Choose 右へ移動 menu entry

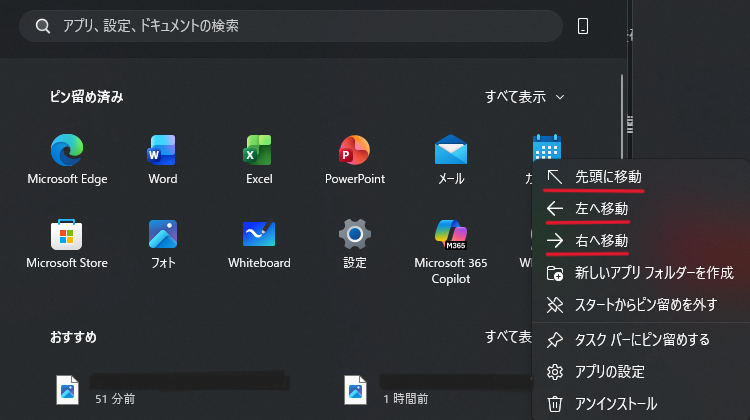(641, 241)
